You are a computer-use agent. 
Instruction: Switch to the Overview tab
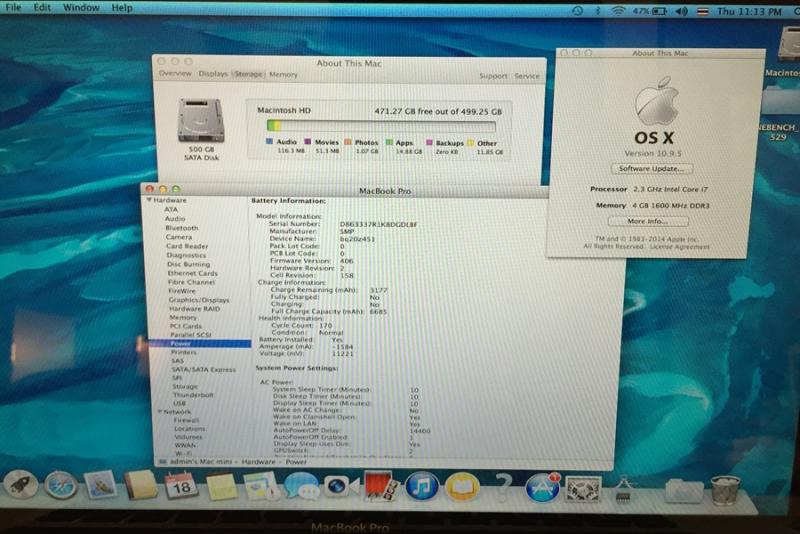tap(175, 73)
